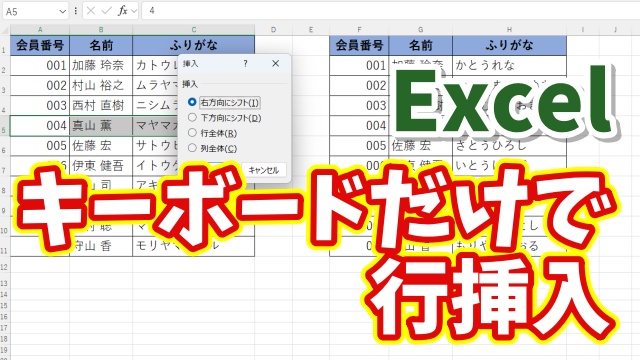640x360 pixels.
Task: Click cell B1 名前 header
Action: 101,45
